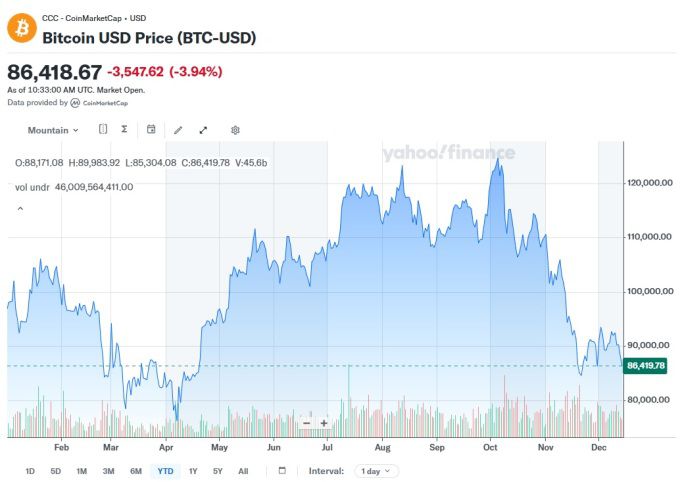680x482 pixels.
Task: Click the events calendar icon in toolbar
Action: 151,130
